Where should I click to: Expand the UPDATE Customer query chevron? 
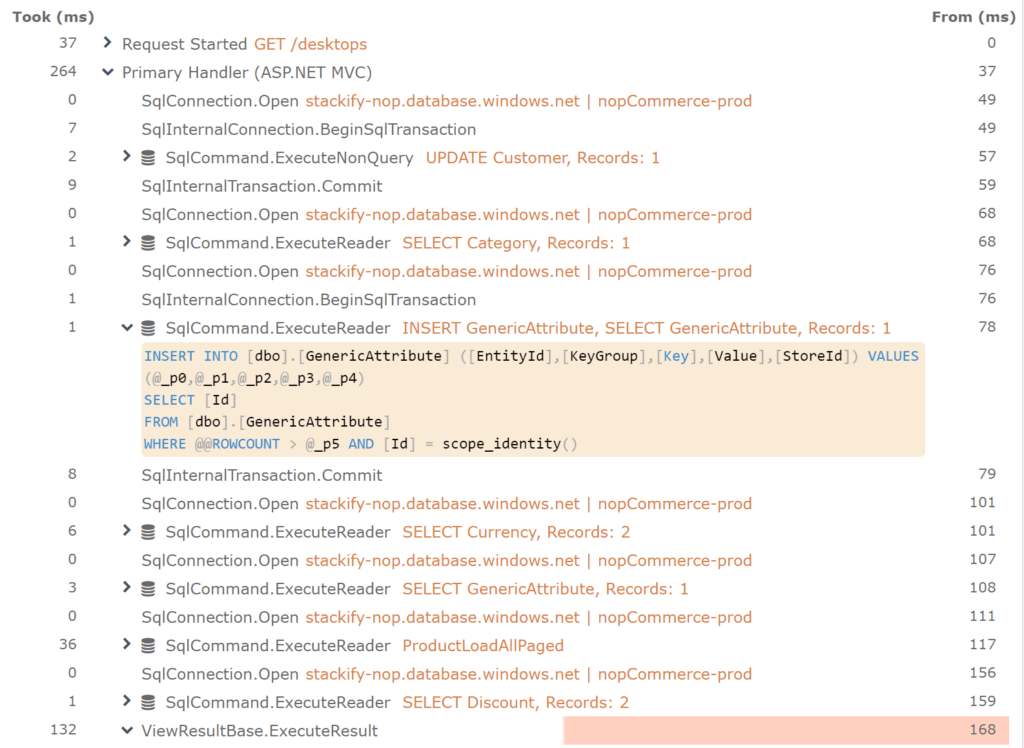click(x=127, y=157)
